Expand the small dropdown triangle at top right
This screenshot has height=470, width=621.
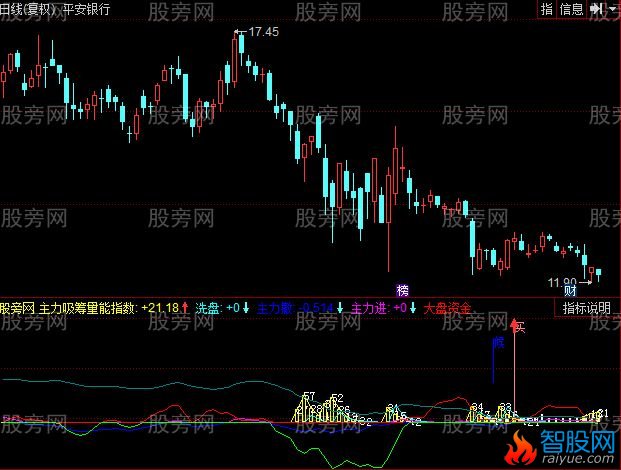click(x=615, y=8)
